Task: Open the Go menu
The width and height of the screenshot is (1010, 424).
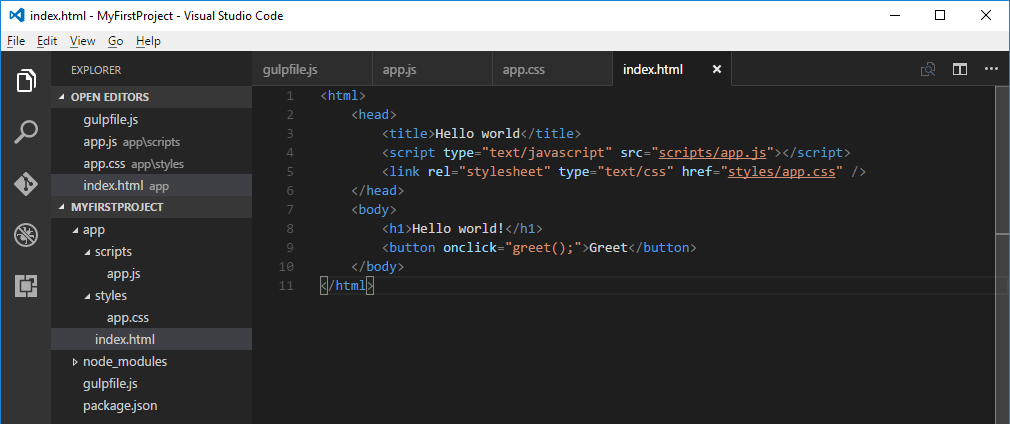Action: [115, 41]
